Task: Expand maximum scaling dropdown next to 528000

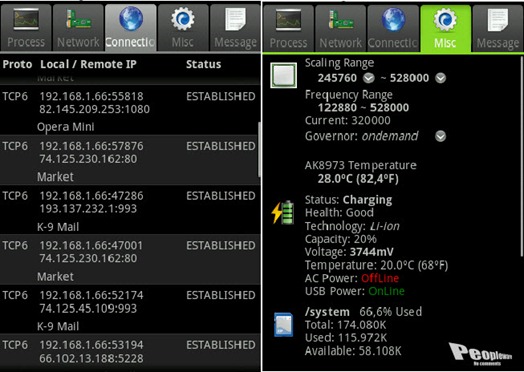Action: click(440, 78)
